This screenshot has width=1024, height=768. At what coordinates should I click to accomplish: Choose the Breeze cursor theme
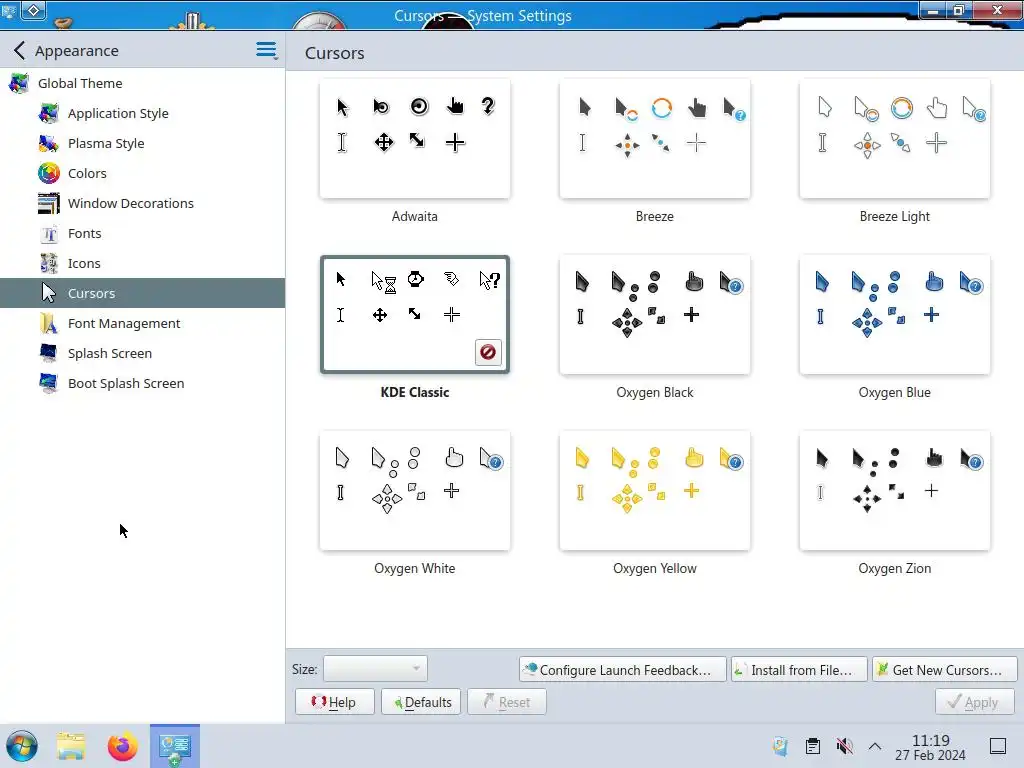click(x=654, y=138)
